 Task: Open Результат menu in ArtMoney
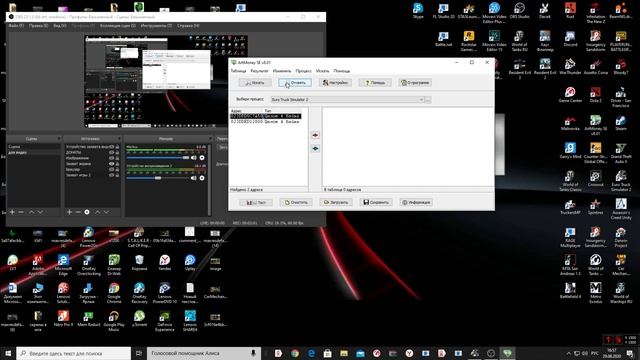coord(260,71)
